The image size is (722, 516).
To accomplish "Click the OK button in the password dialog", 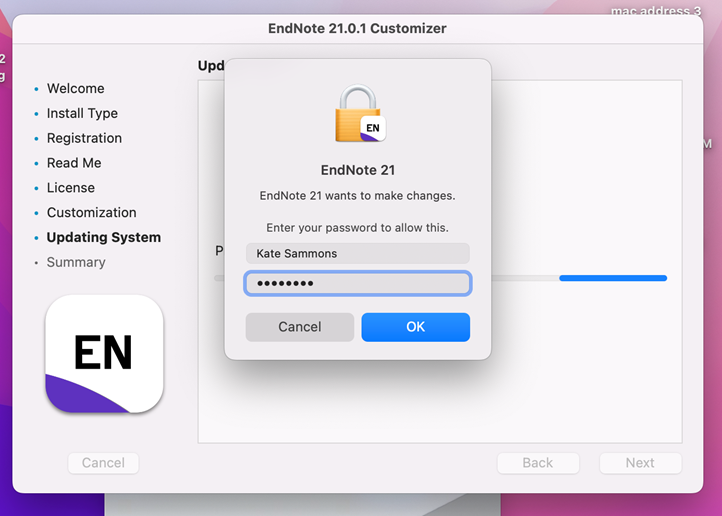I will (x=415, y=327).
